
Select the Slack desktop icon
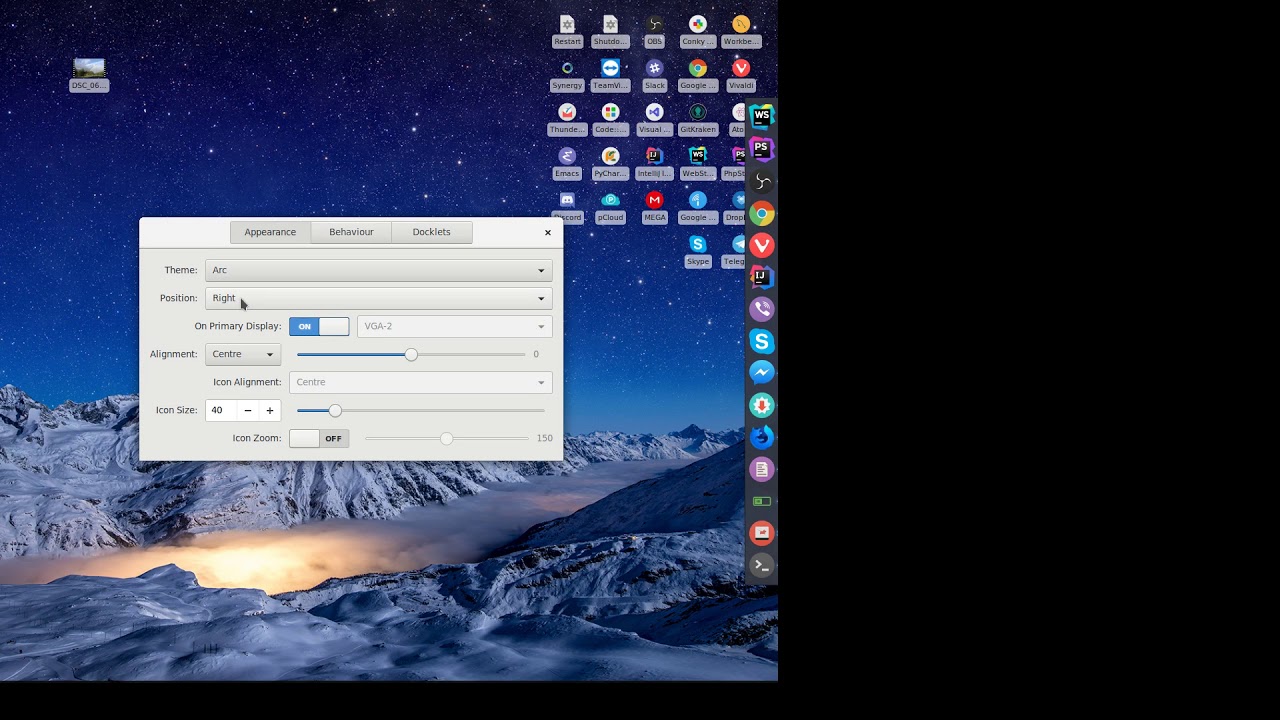(654, 75)
